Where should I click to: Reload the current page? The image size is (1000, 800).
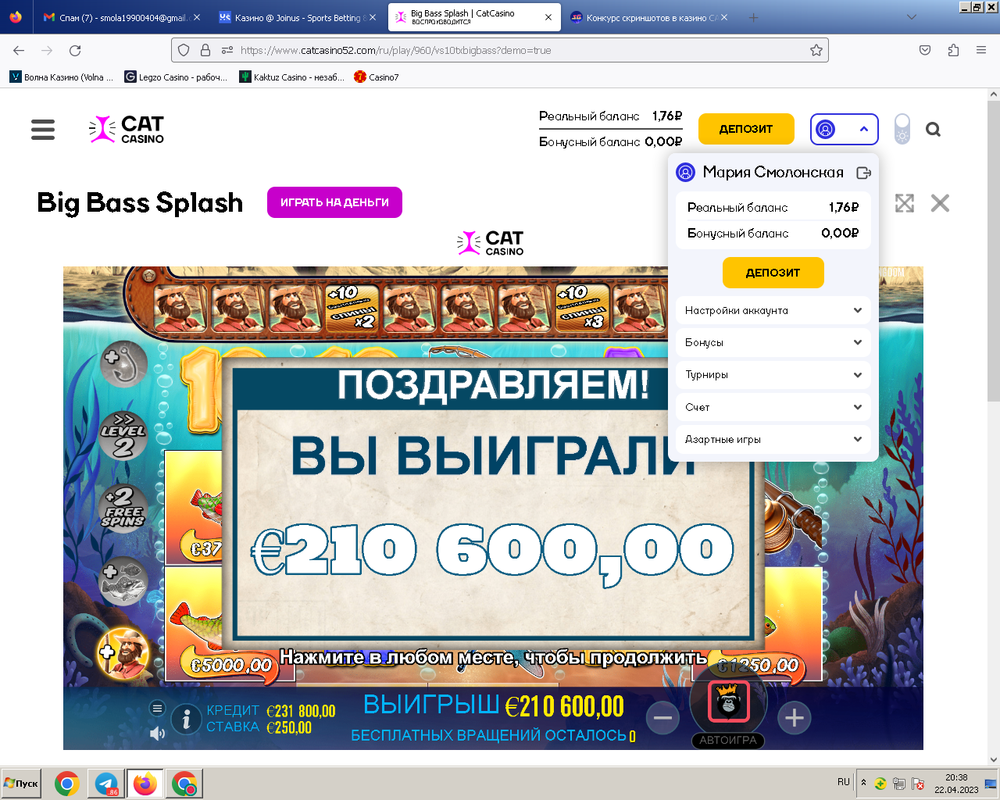[x=75, y=50]
